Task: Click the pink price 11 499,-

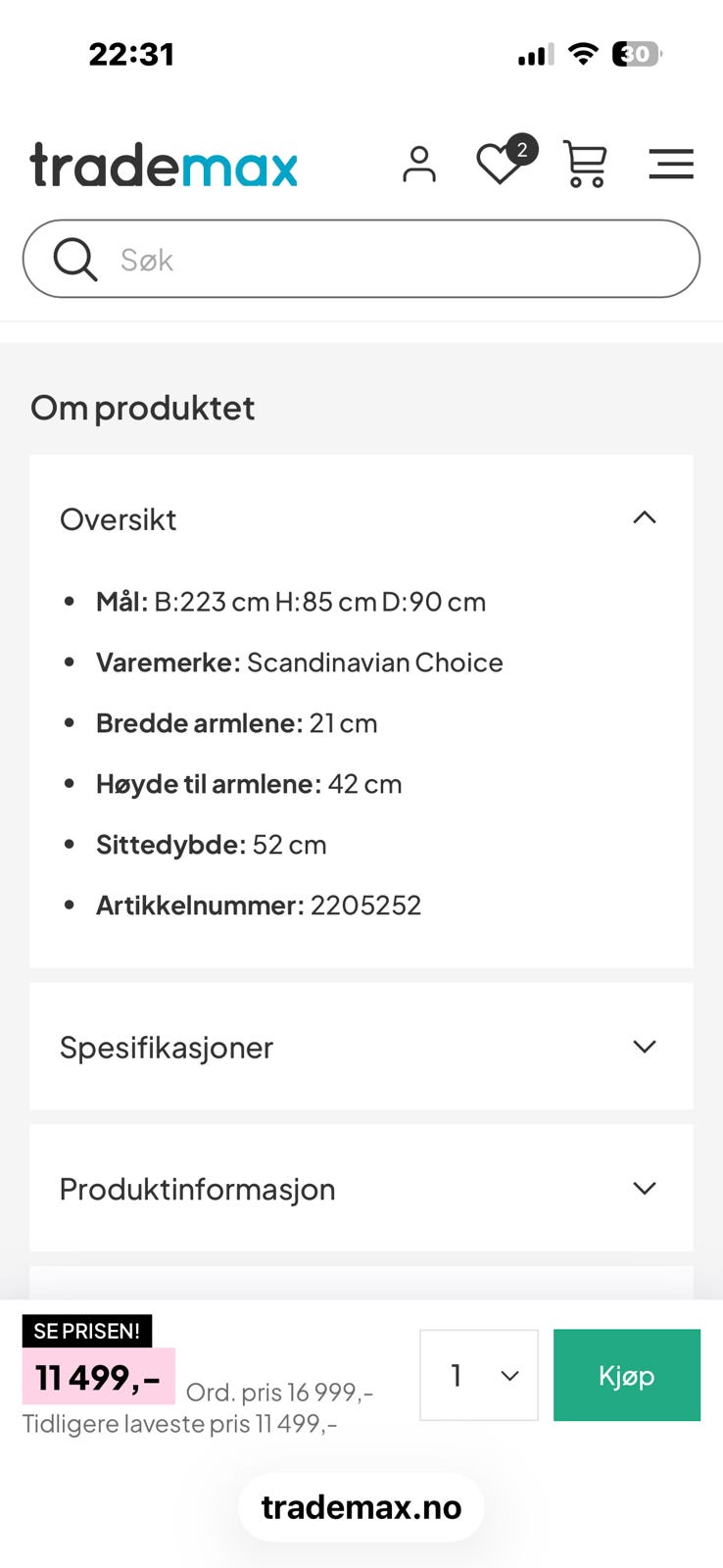Action: pos(97,1376)
